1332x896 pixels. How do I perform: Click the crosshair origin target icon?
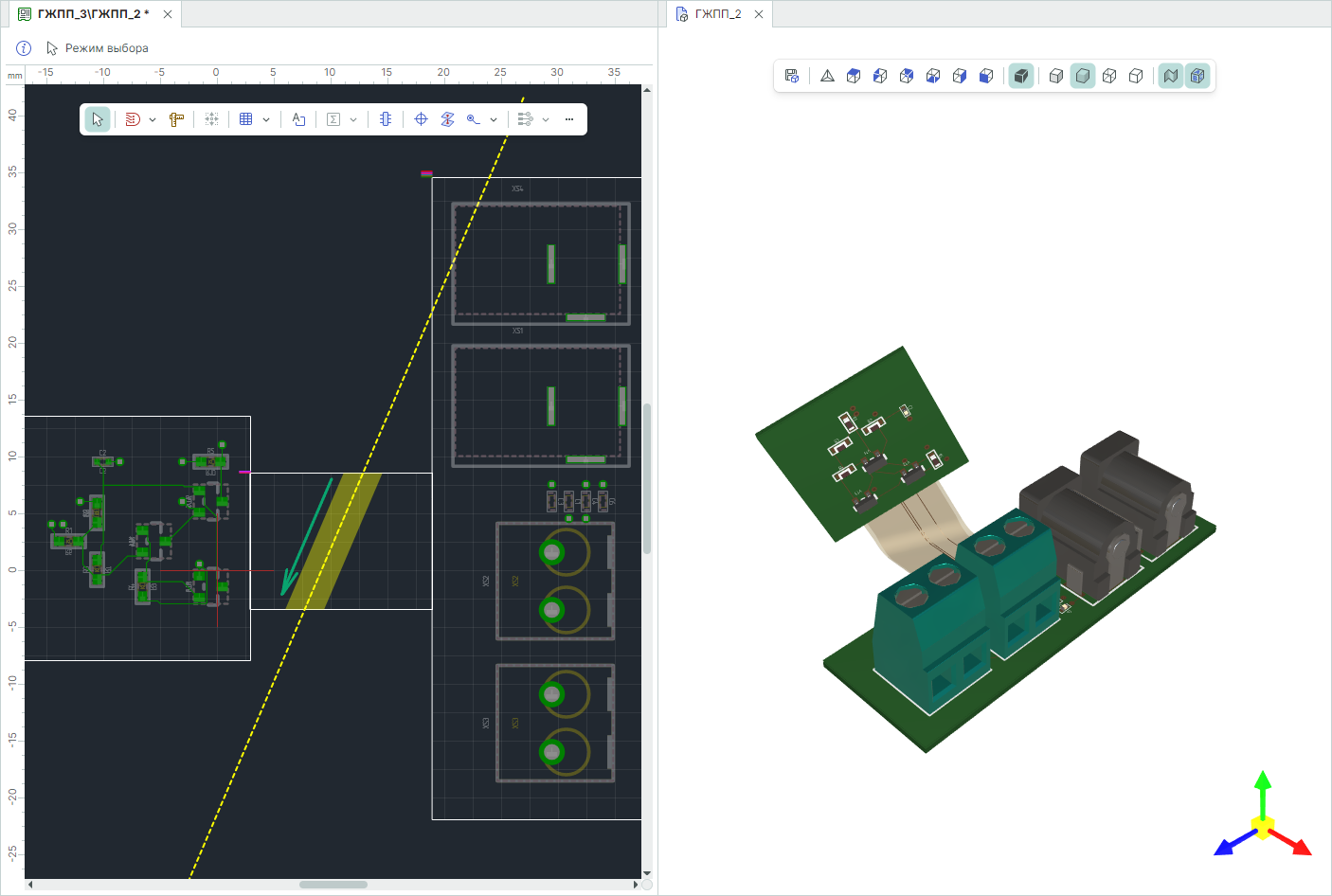pyautogui.click(x=421, y=119)
